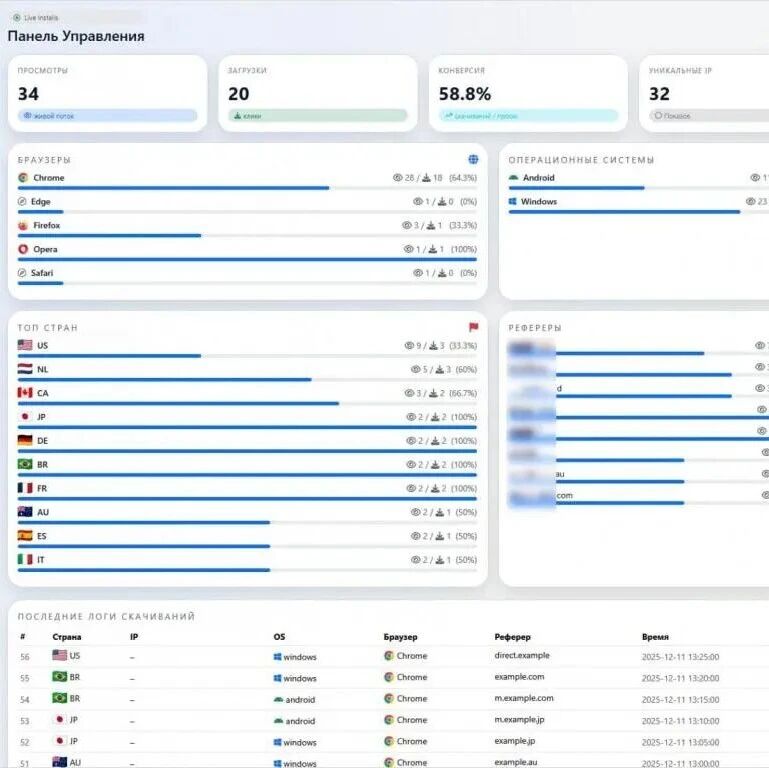
Task: Click the android icon in log row 54
Action: pos(279,699)
